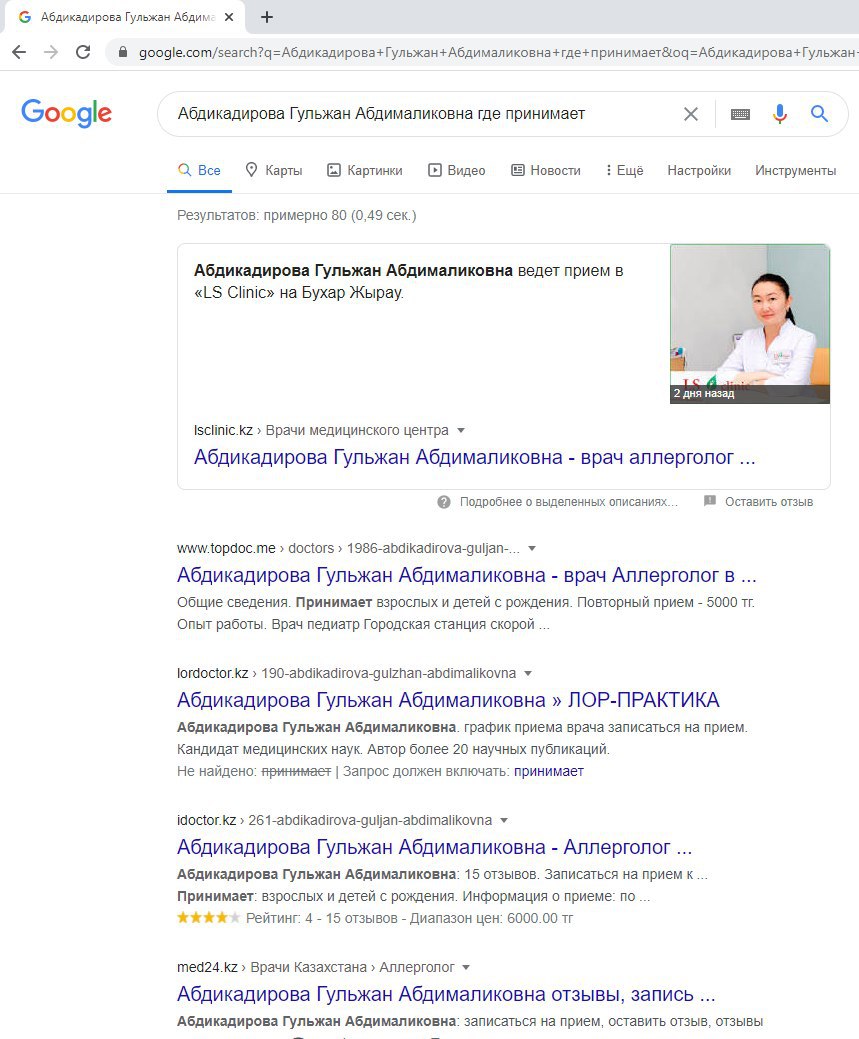The height and width of the screenshot is (1039, 859).
Task: Open the lordoctor.kz ЛОР-ПРАКТИКА result link
Action: [448, 700]
